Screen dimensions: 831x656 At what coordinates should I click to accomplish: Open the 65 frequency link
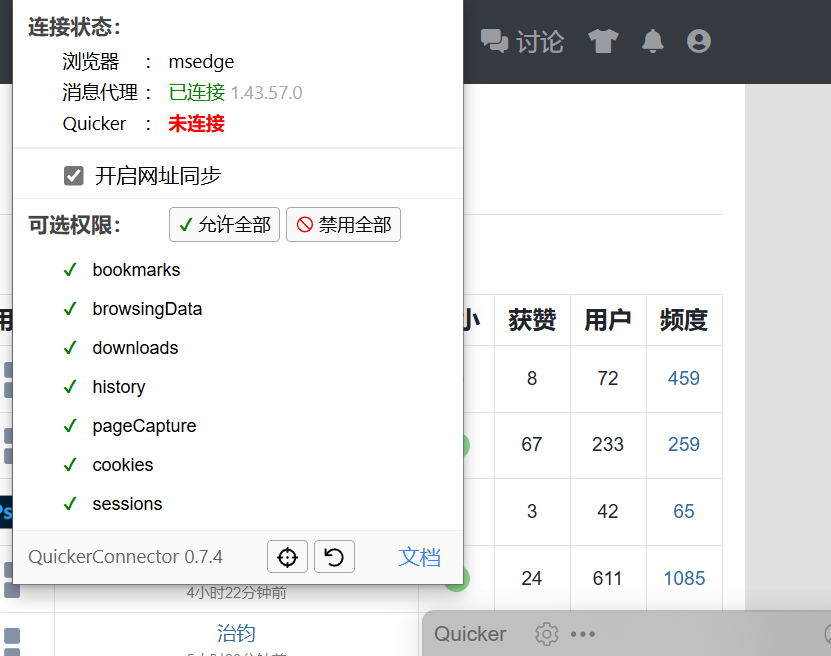684,511
